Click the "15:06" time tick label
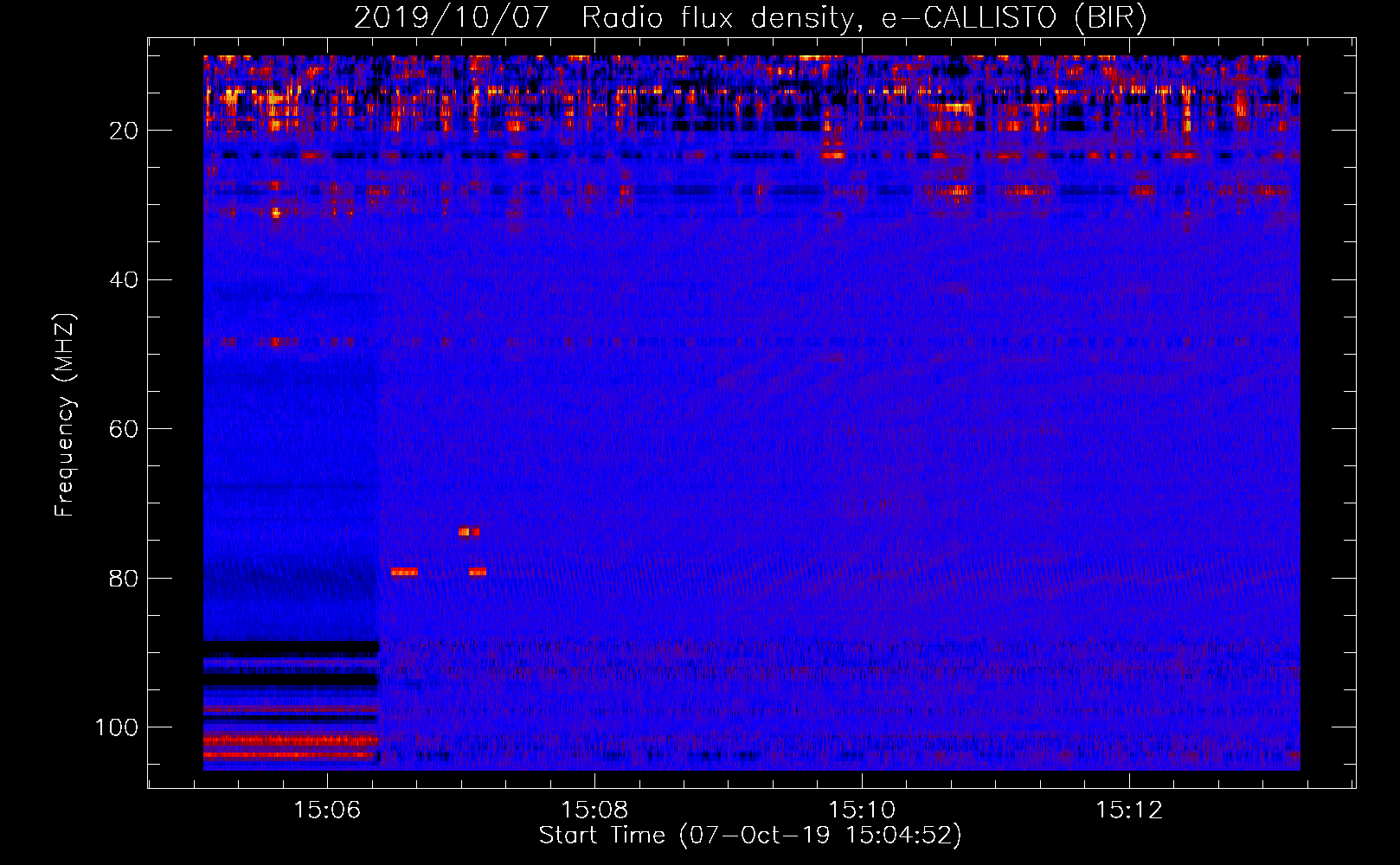The height and width of the screenshot is (865, 1400). point(326,811)
